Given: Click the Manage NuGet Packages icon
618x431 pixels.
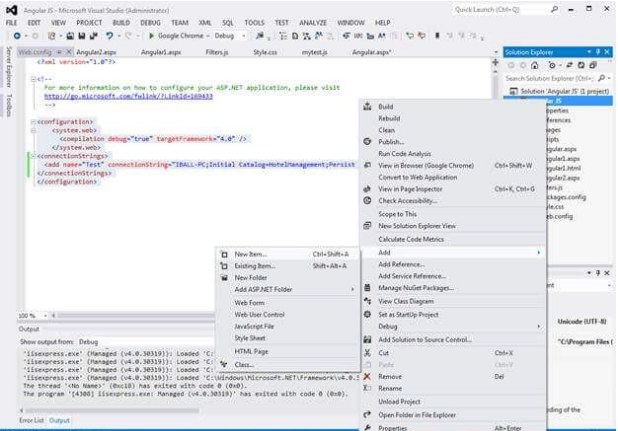Looking at the screenshot, I should (367, 288).
